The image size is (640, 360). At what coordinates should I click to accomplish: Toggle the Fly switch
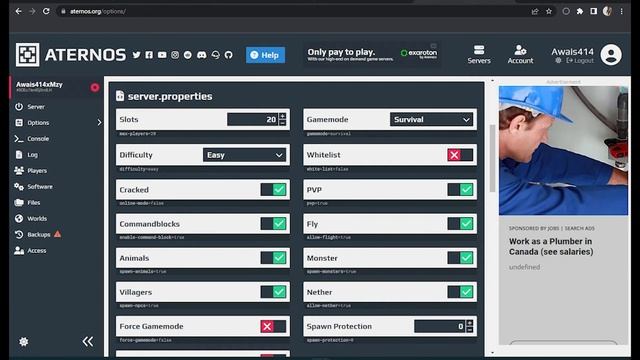[460, 224]
